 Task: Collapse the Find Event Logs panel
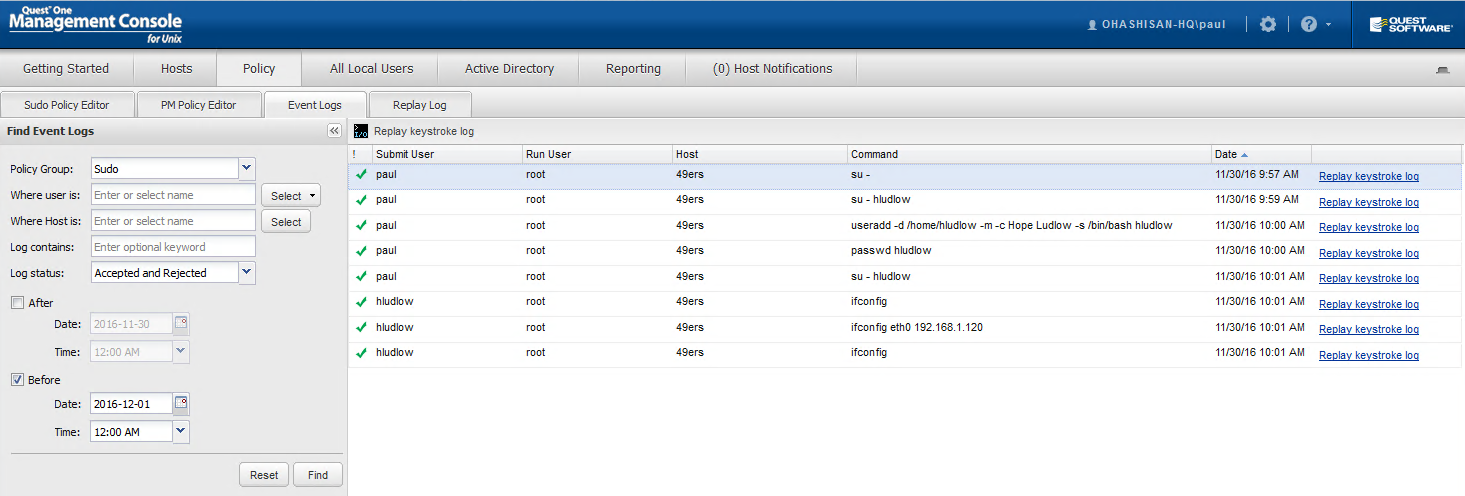click(334, 131)
